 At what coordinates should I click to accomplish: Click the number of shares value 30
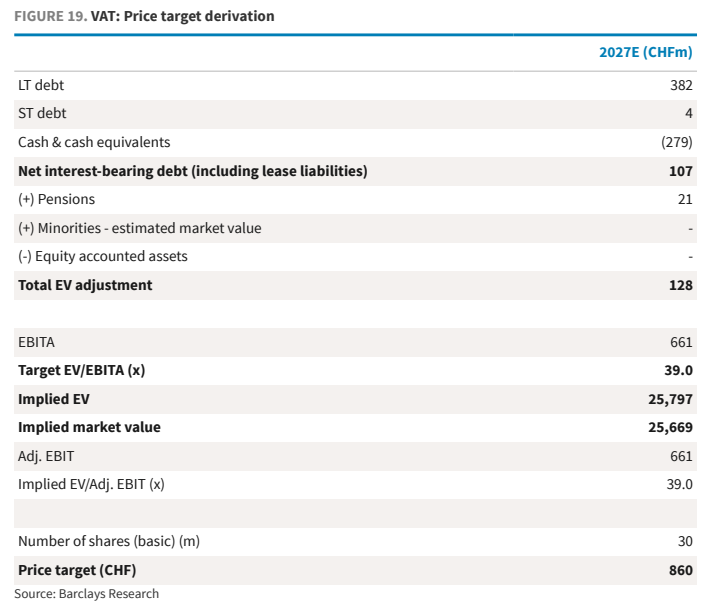pyautogui.click(x=685, y=542)
